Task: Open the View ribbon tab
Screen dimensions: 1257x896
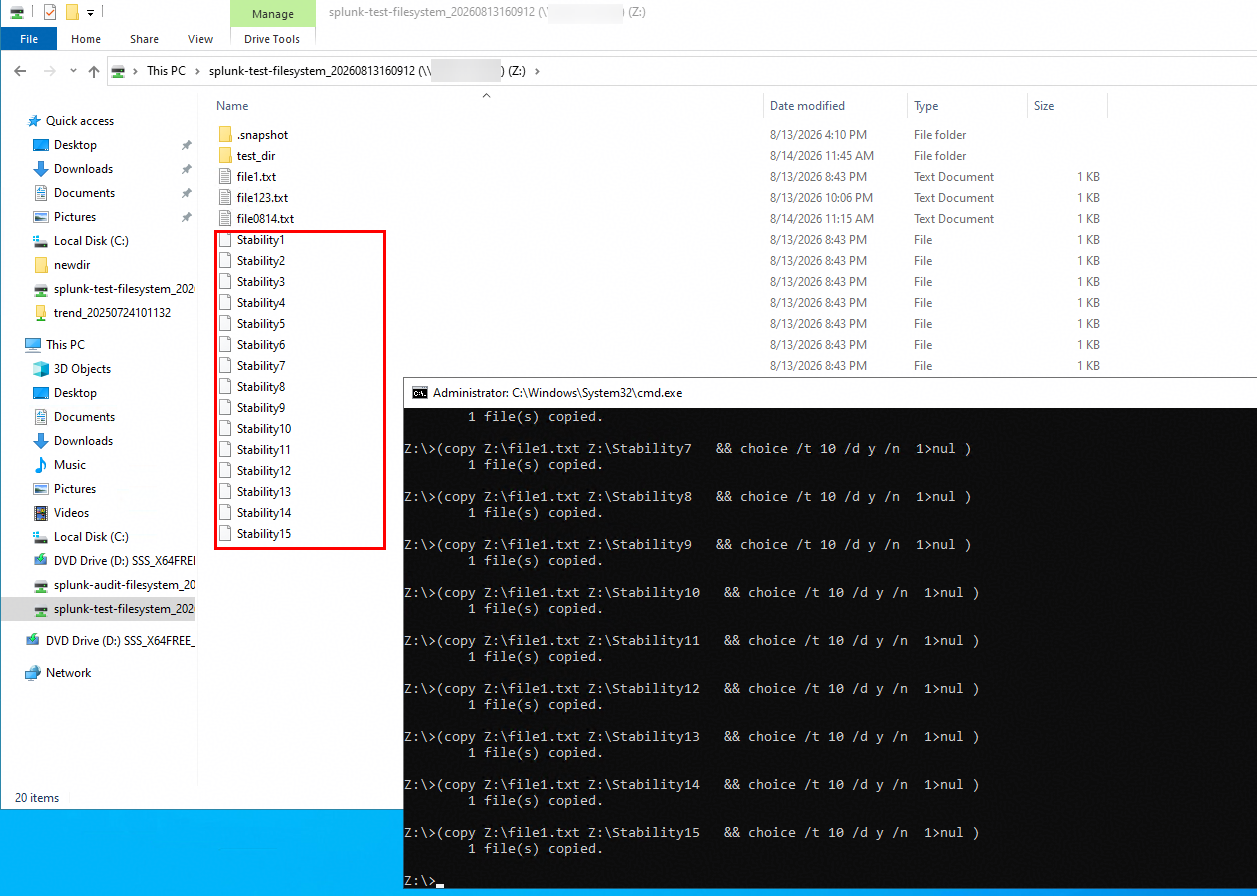Action: tap(200, 39)
